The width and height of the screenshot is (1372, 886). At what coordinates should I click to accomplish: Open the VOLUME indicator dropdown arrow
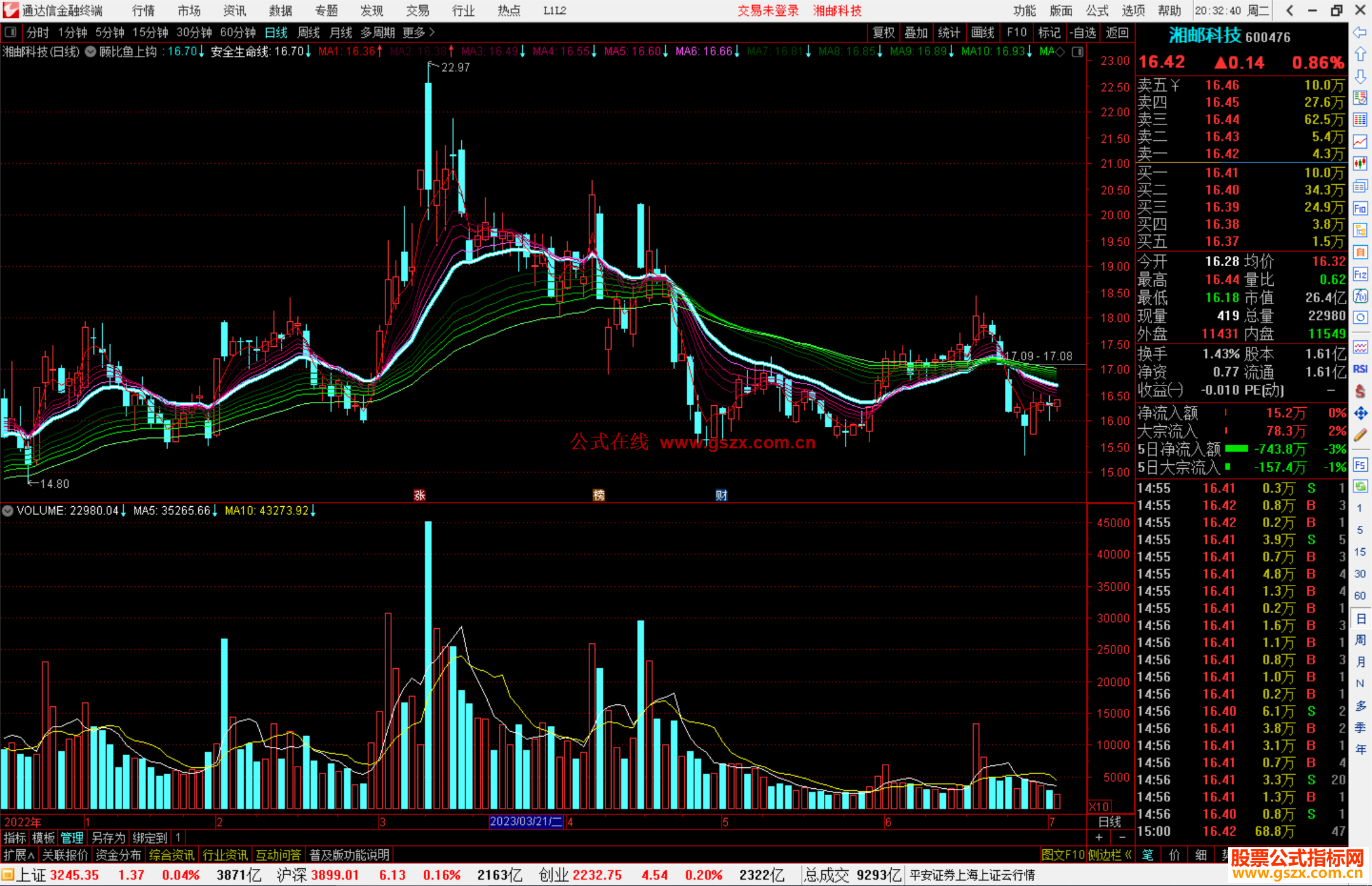point(8,511)
